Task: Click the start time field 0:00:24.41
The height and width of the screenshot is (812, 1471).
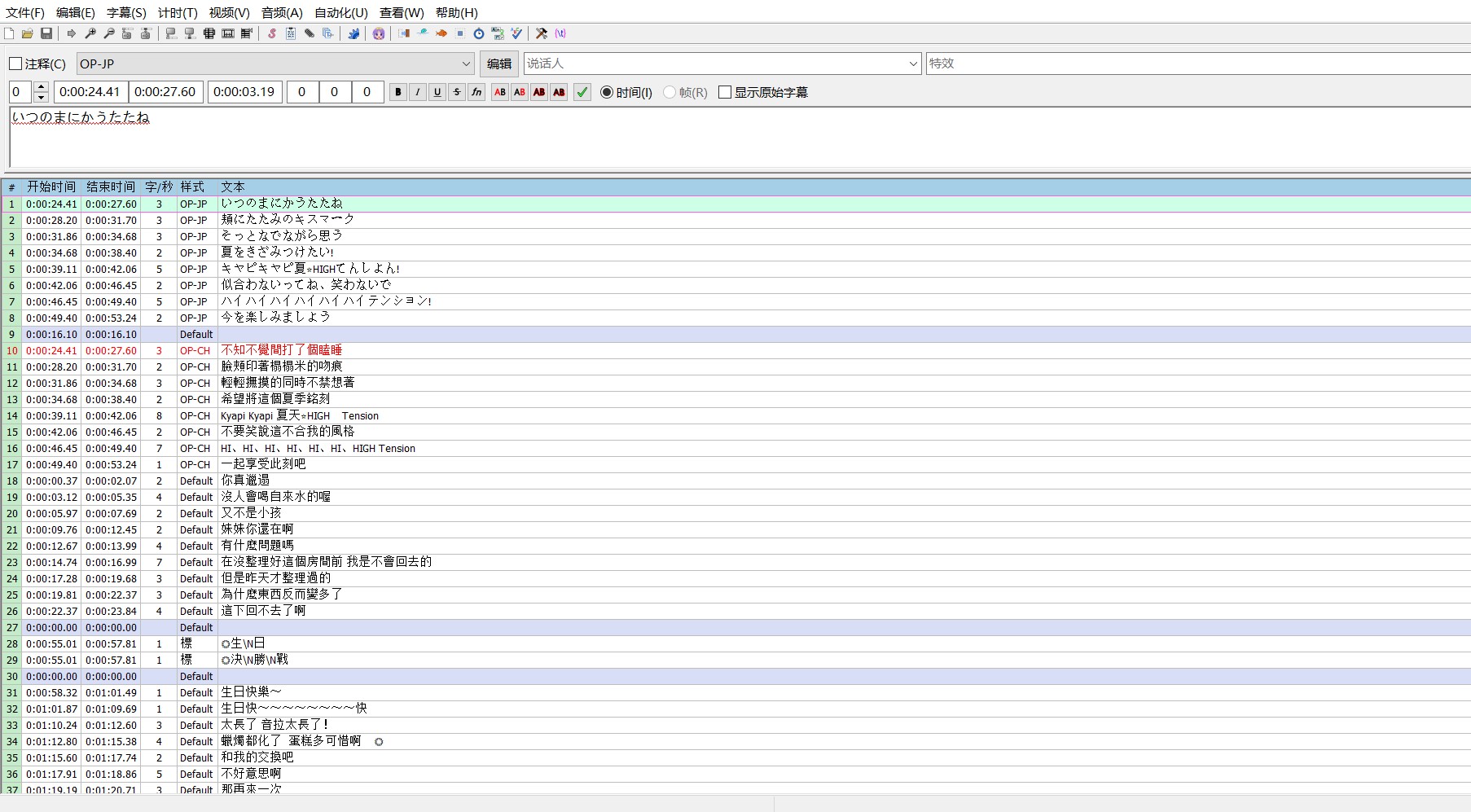Action: [x=90, y=92]
